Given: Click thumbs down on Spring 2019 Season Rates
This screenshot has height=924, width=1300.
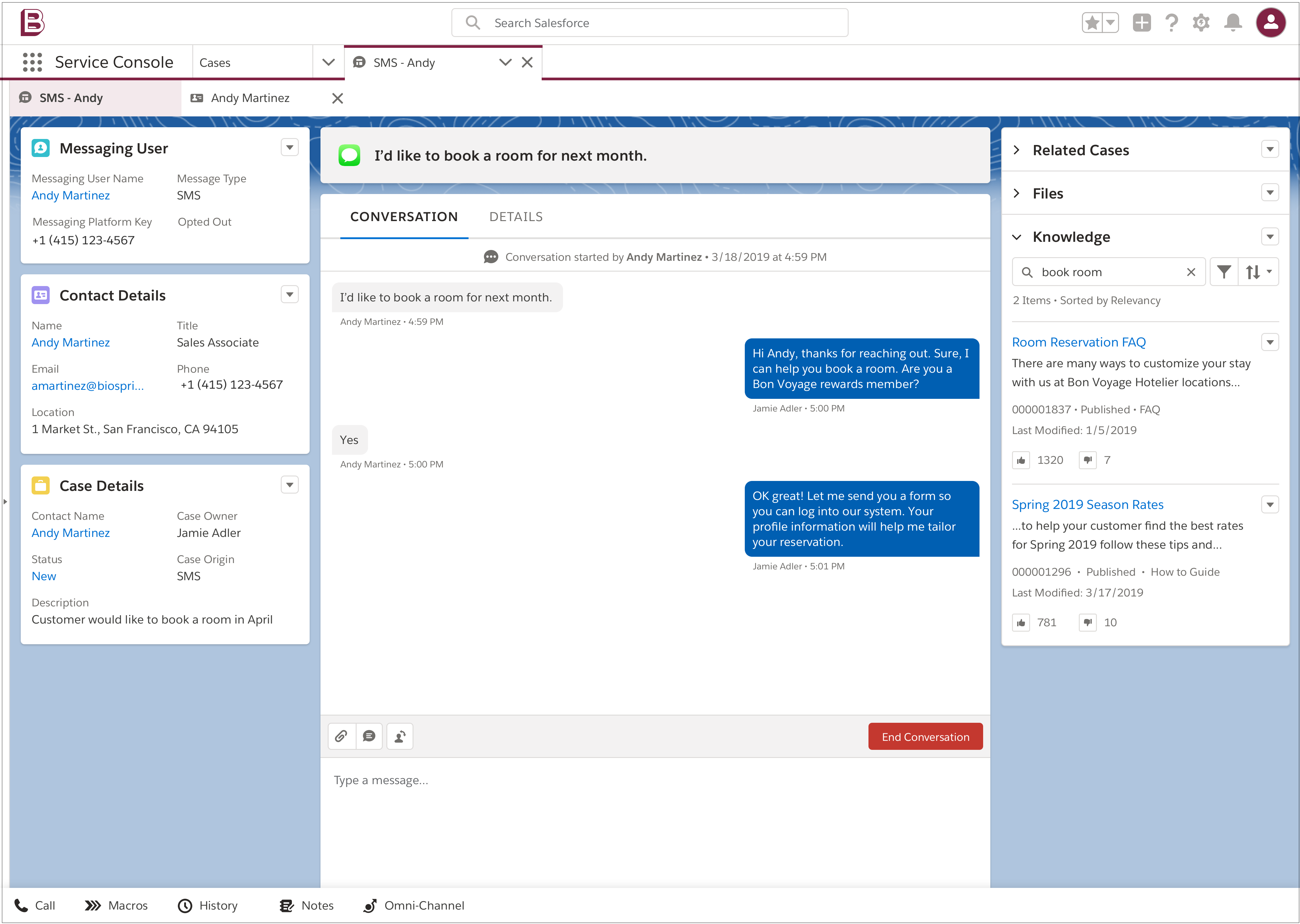Looking at the screenshot, I should click(1087, 622).
